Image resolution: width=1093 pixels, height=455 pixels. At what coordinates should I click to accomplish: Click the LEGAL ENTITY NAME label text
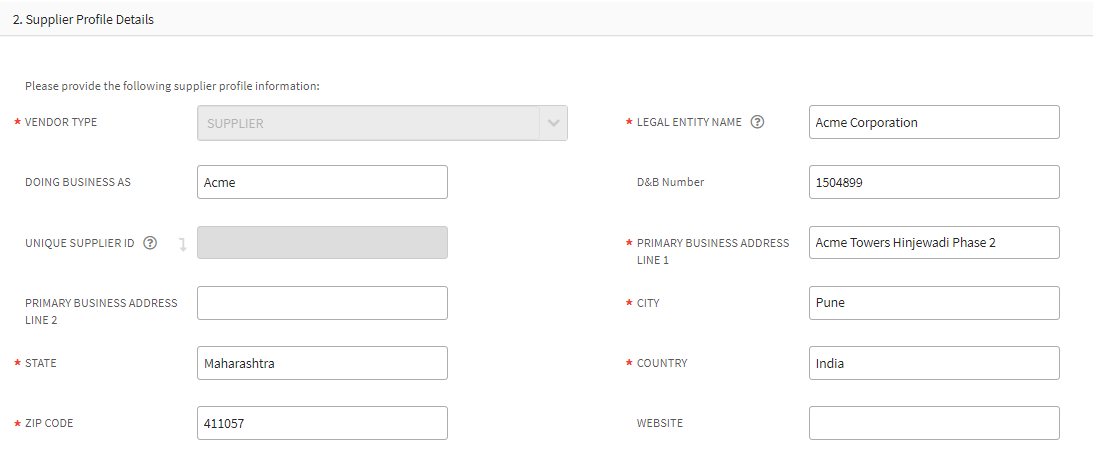pos(689,123)
